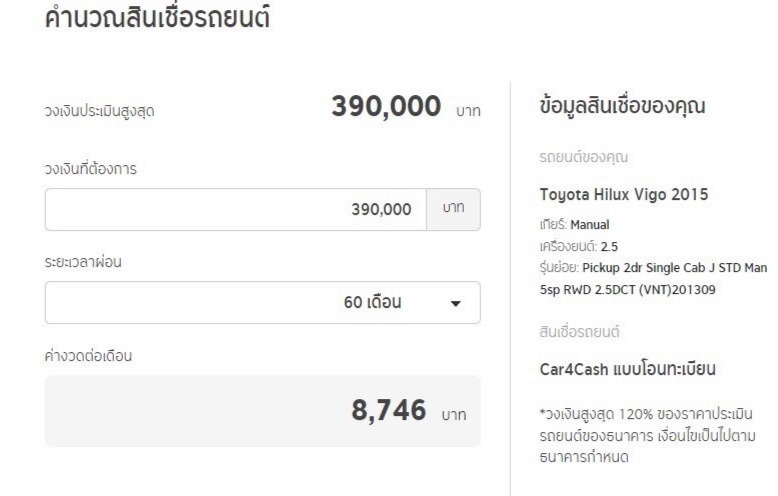778x496 pixels.
Task: Open the 60 เดือน installment period dropdown
Action: pos(262,302)
